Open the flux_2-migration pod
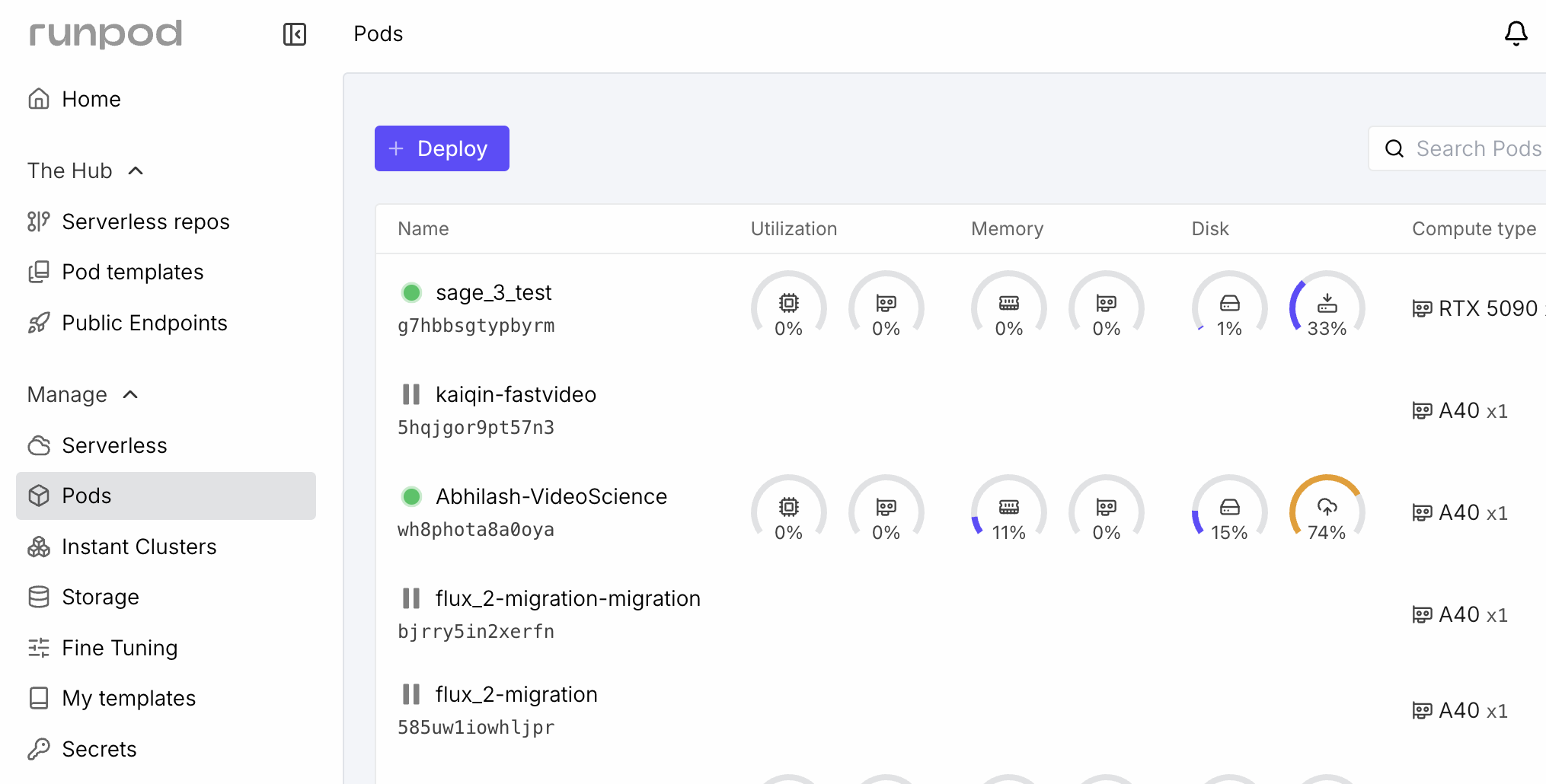The height and width of the screenshot is (784, 1546). [x=516, y=694]
